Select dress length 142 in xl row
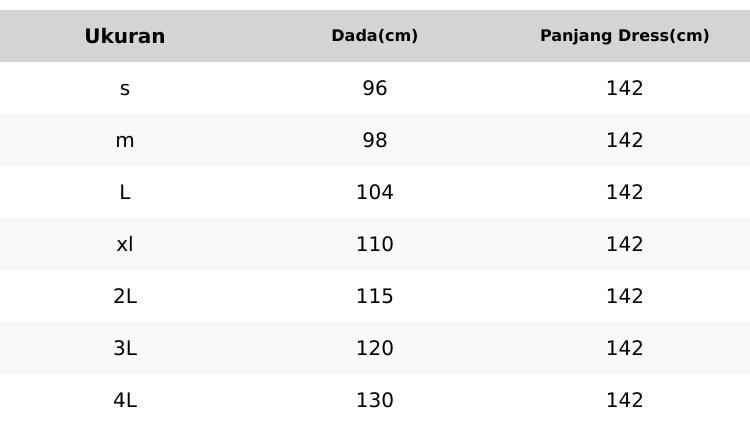Viewport: 750px width, 426px height. pyautogui.click(x=624, y=244)
